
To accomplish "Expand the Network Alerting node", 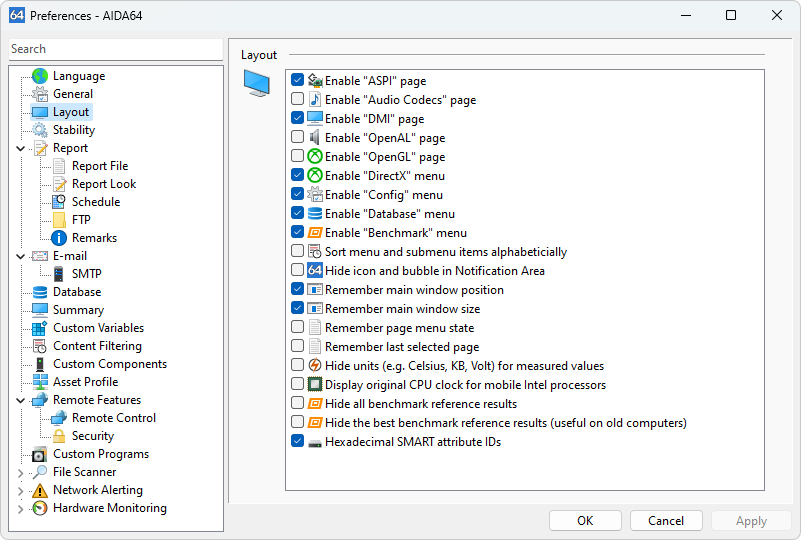I will (20, 491).
